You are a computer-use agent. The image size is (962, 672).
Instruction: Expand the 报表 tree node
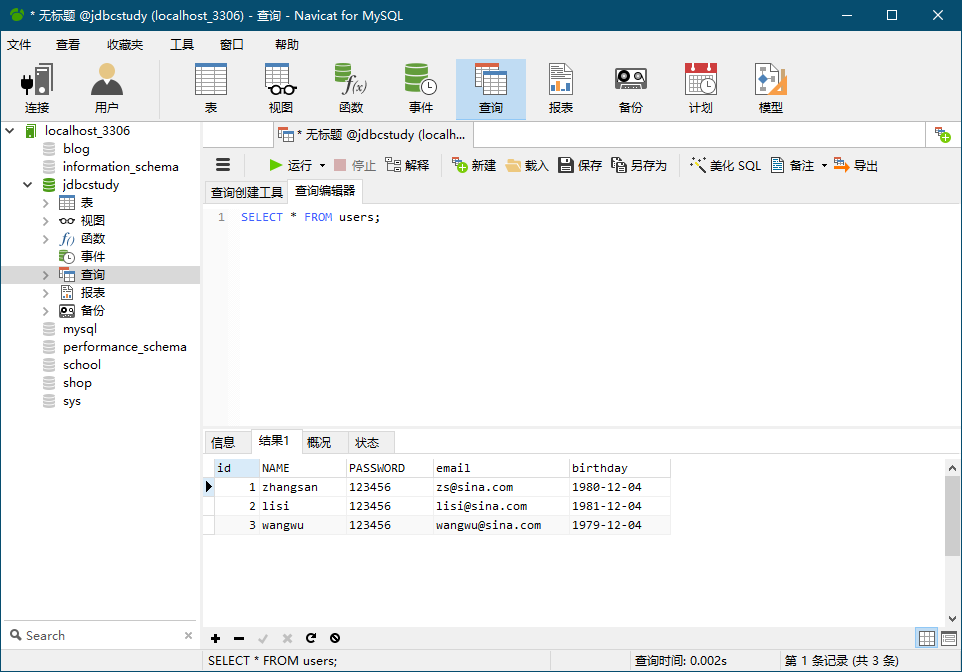click(45, 293)
